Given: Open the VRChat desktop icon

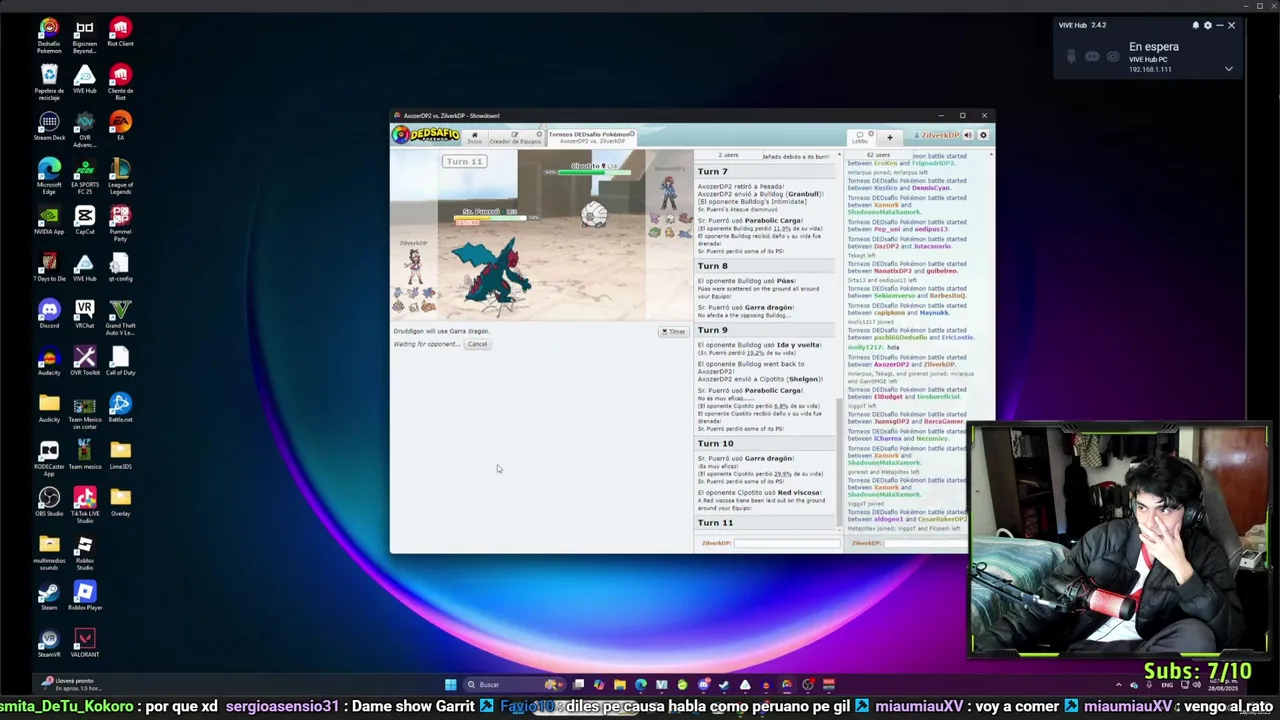Looking at the screenshot, I should [85, 314].
